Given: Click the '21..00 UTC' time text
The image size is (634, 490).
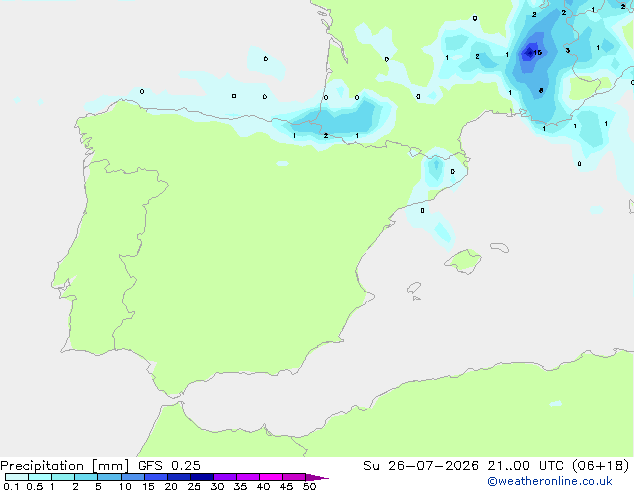Looking at the screenshot, I should (526, 466).
